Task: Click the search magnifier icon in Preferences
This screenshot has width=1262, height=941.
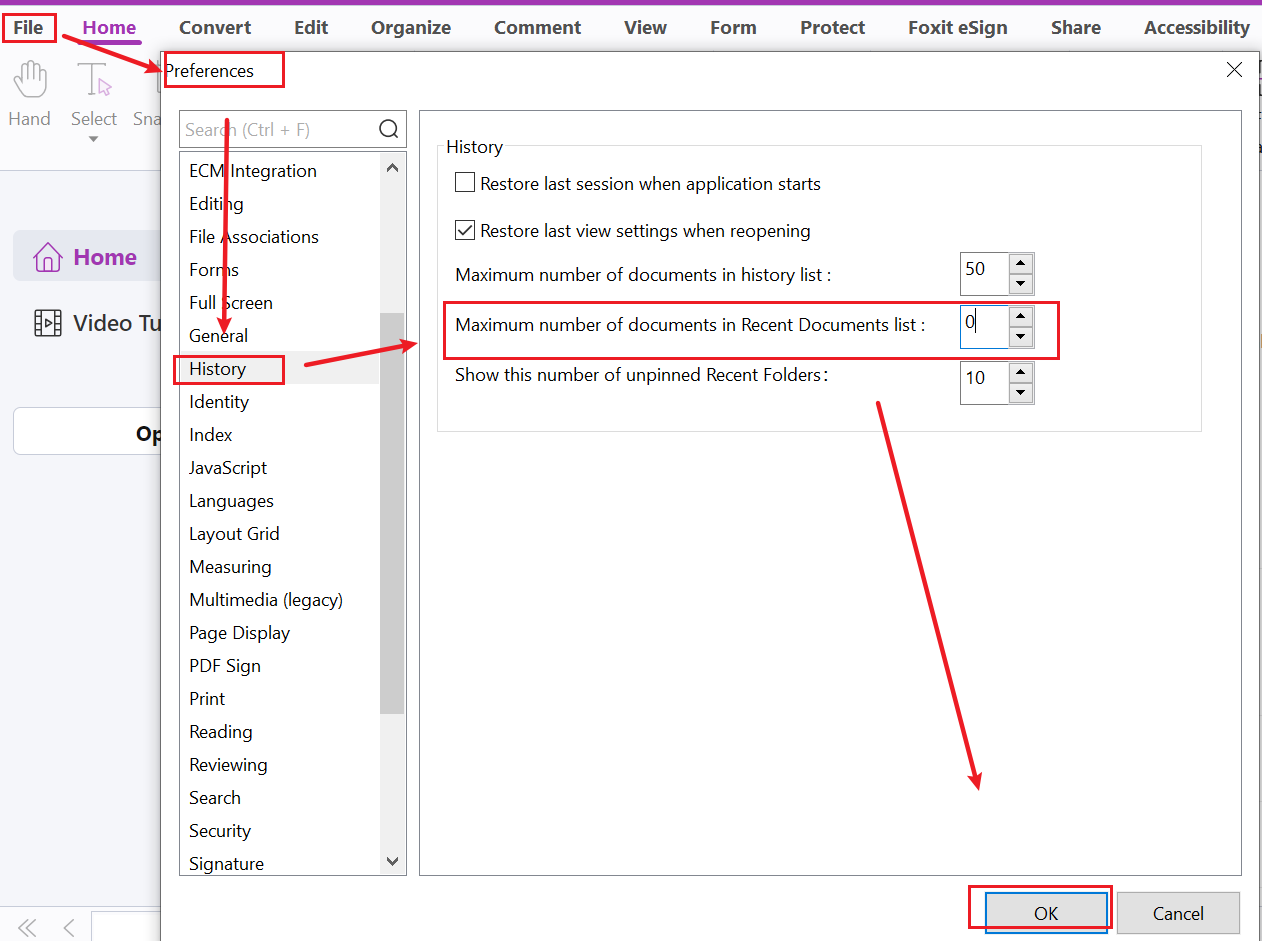Action: (x=389, y=129)
